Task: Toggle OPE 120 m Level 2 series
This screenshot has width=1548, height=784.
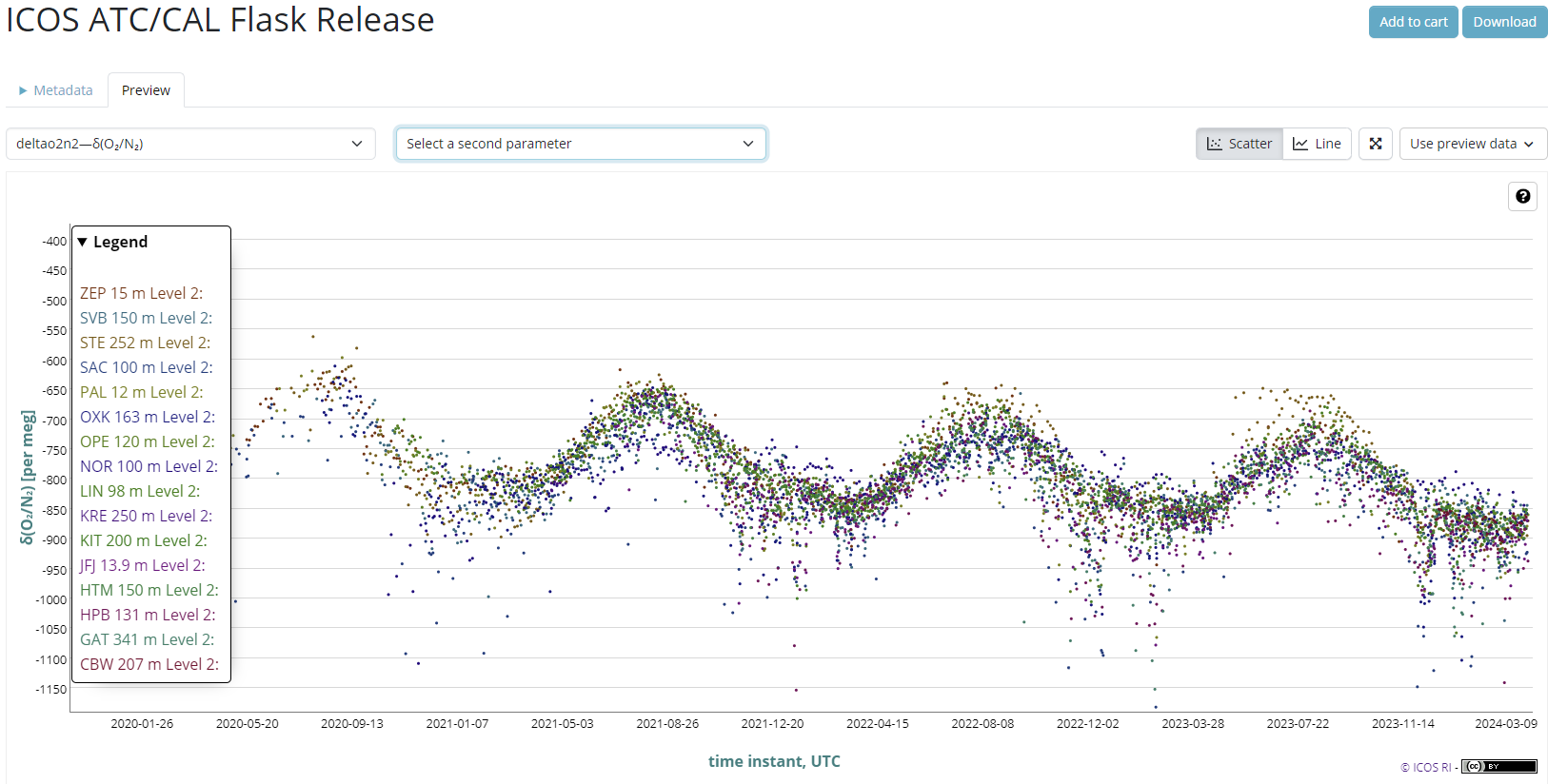Action: click(148, 441)
